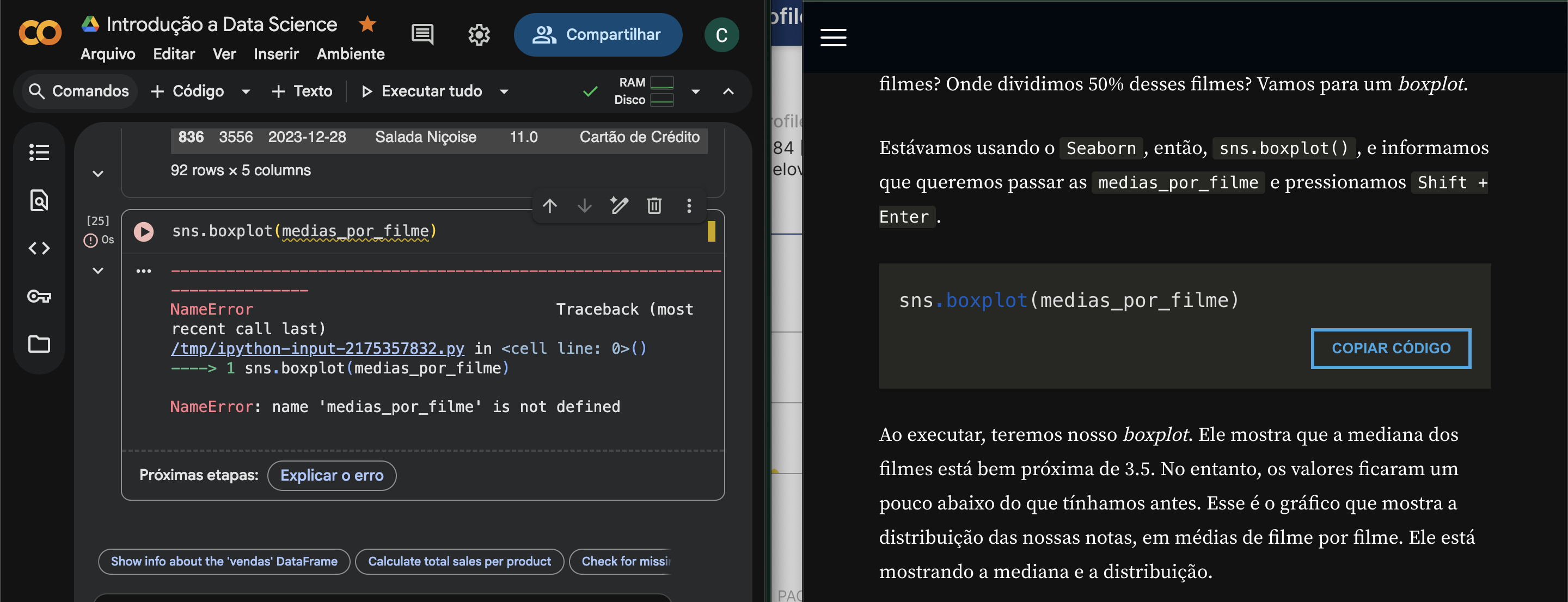Move the cell up using arrow icon
Screen dimensions: 1568x602
[550, 206]
